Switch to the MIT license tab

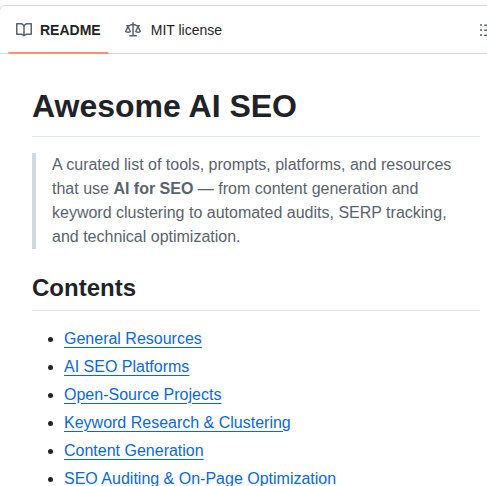click(173, 30)
